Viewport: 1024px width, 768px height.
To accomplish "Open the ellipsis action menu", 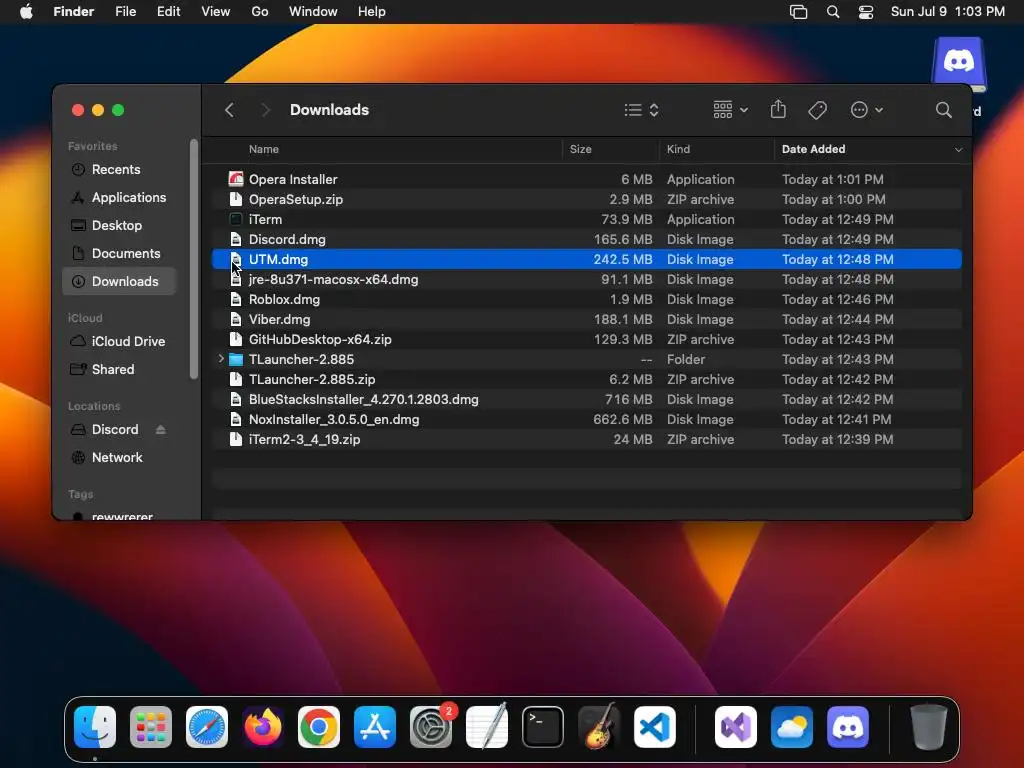I will tap(867, 110).
